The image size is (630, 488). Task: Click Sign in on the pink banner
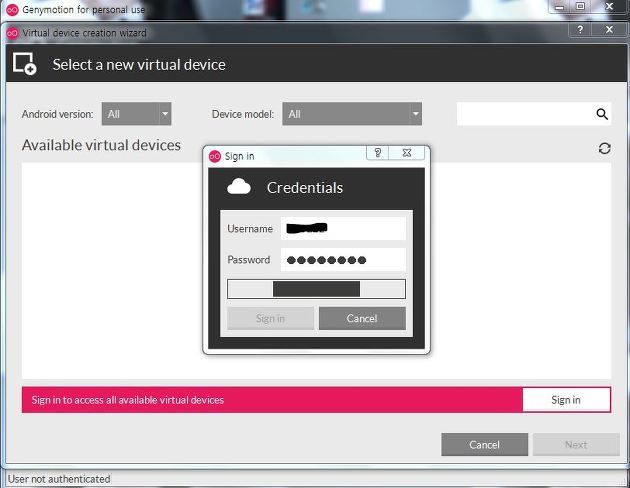click(566, 400)
